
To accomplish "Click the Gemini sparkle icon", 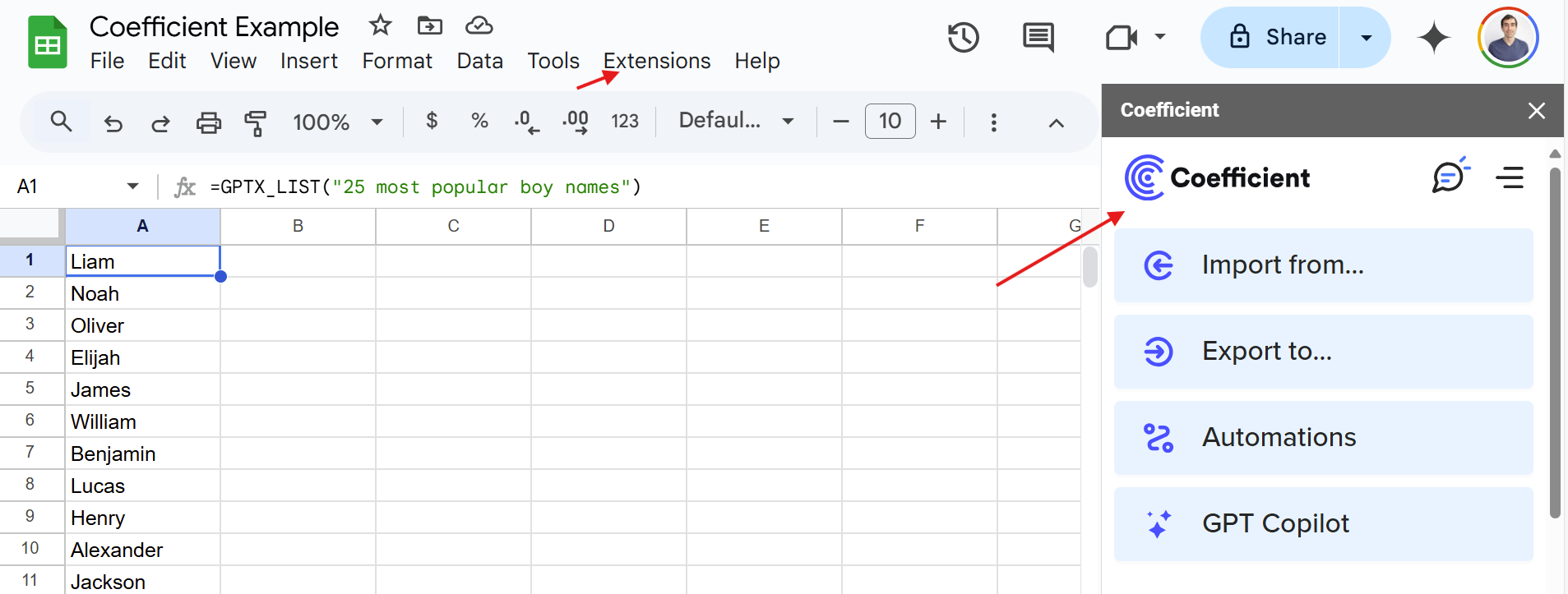I will point(1433,38).
